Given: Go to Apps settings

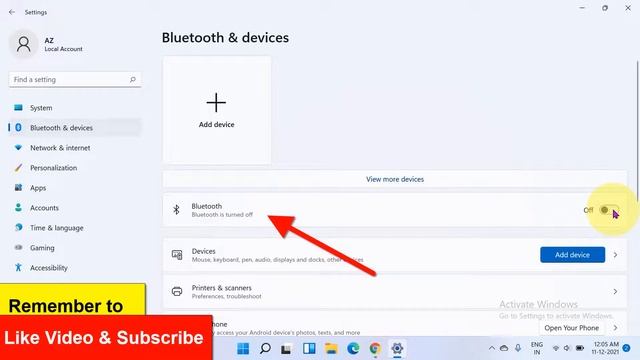Looking at the screenshot, I should [75, 188].
